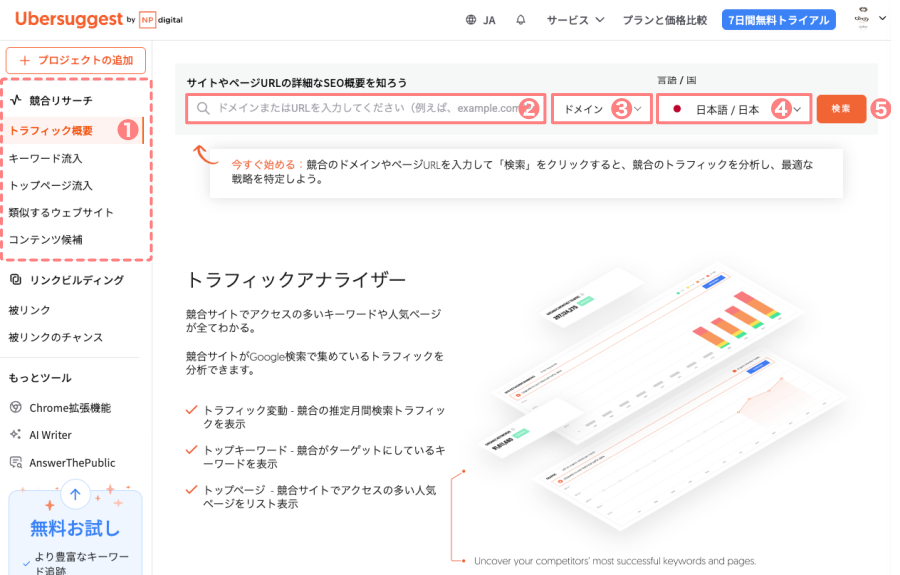Click the リンクビルディング section icon
This screenshot has width=900, height=575.
tap(16, 279)
